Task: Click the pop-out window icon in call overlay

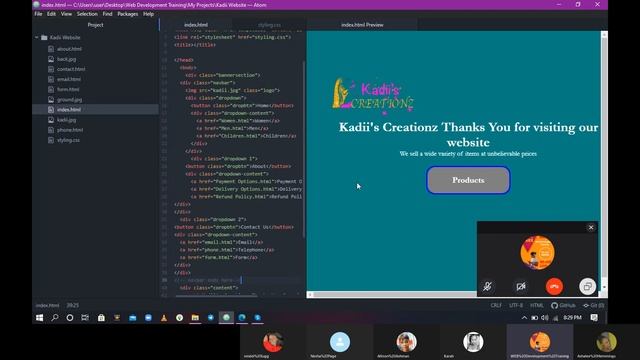Action: click(x=587, y=286)
